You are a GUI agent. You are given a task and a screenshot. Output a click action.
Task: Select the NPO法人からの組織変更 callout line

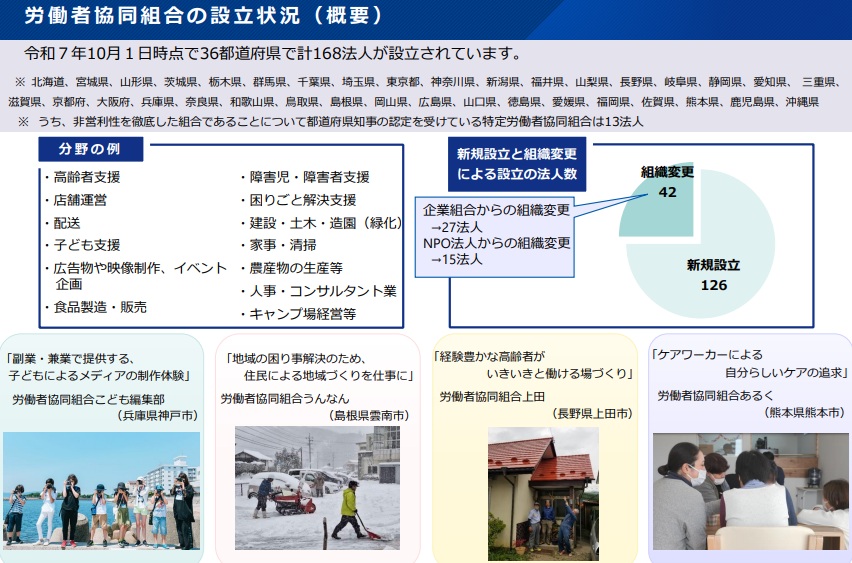pyautogui.click(x=496, y=242)
